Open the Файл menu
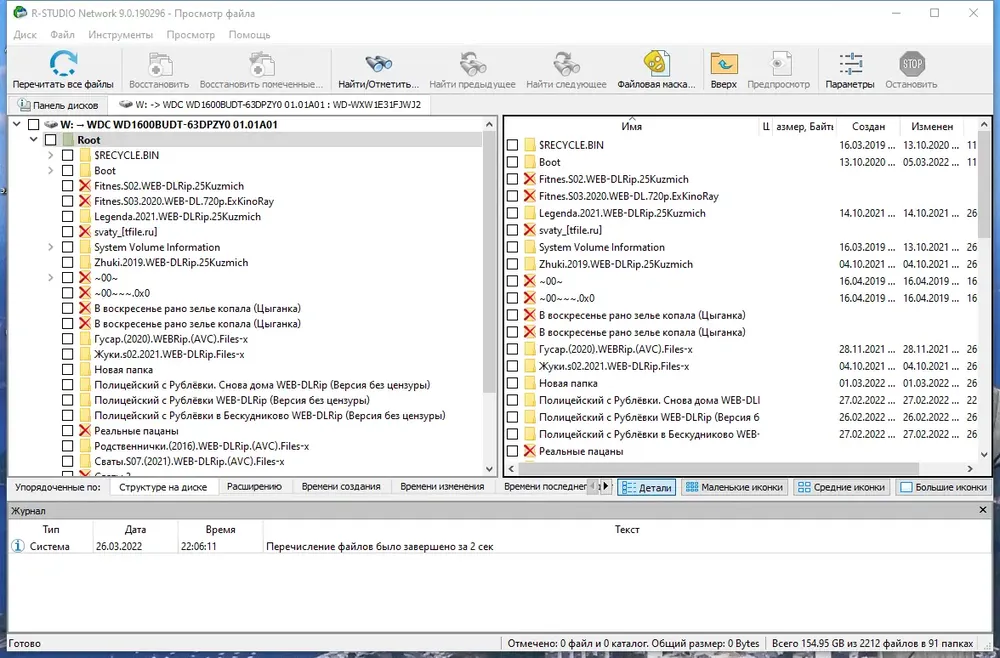 point(62,34)
